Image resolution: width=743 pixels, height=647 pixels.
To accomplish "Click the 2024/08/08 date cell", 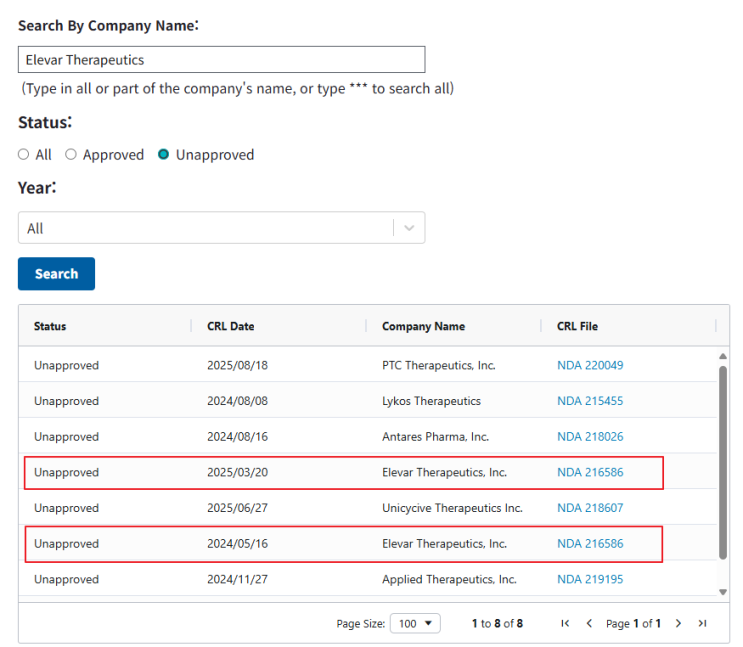I will 237,401.
